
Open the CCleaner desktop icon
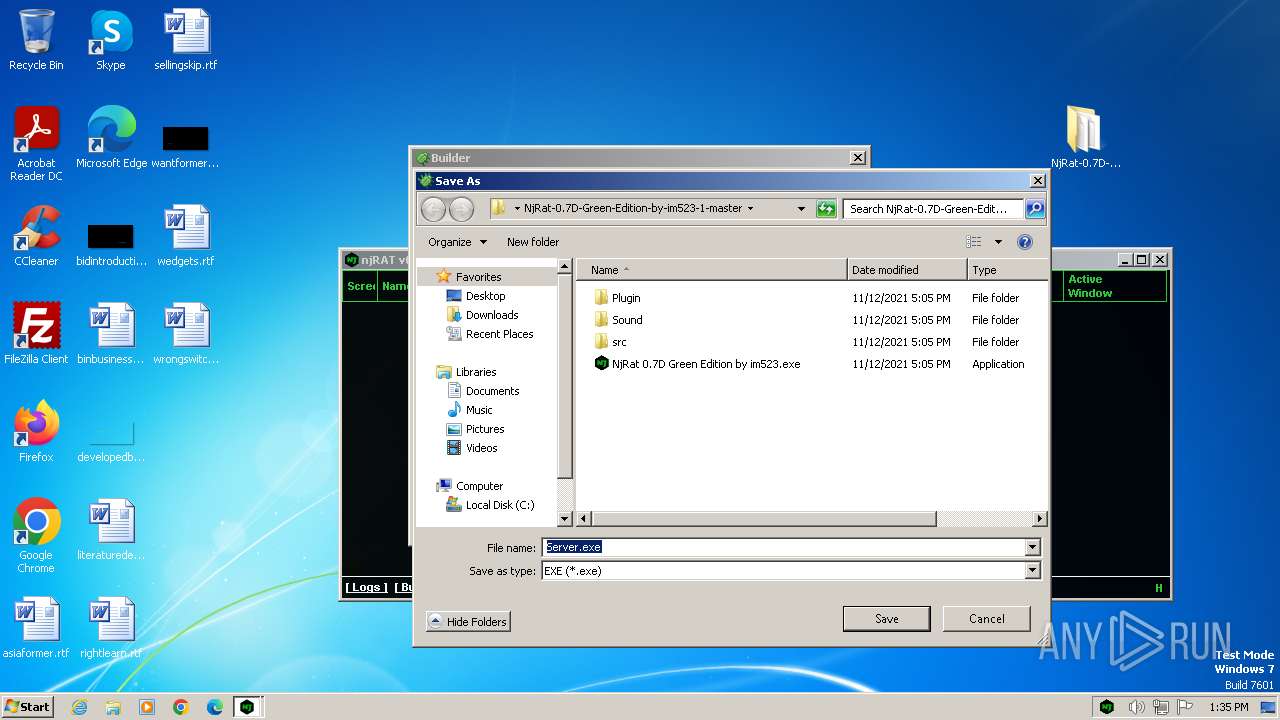click(x=36, y=236)
